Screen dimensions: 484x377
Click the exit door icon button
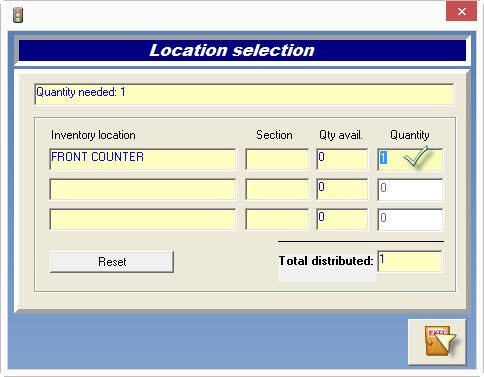(437, 342)
